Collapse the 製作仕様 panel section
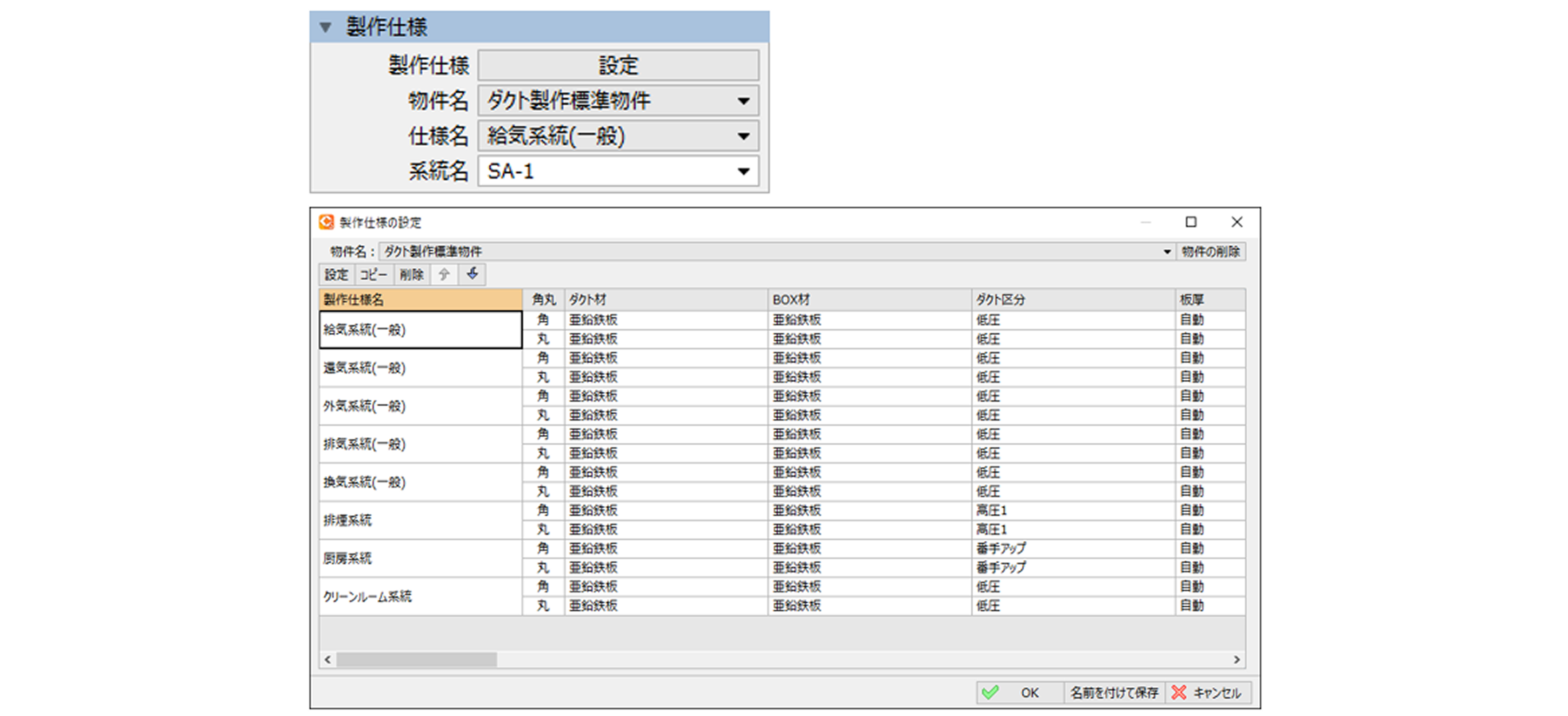Viewport: 1568px width, 716px height. (326, 28)
